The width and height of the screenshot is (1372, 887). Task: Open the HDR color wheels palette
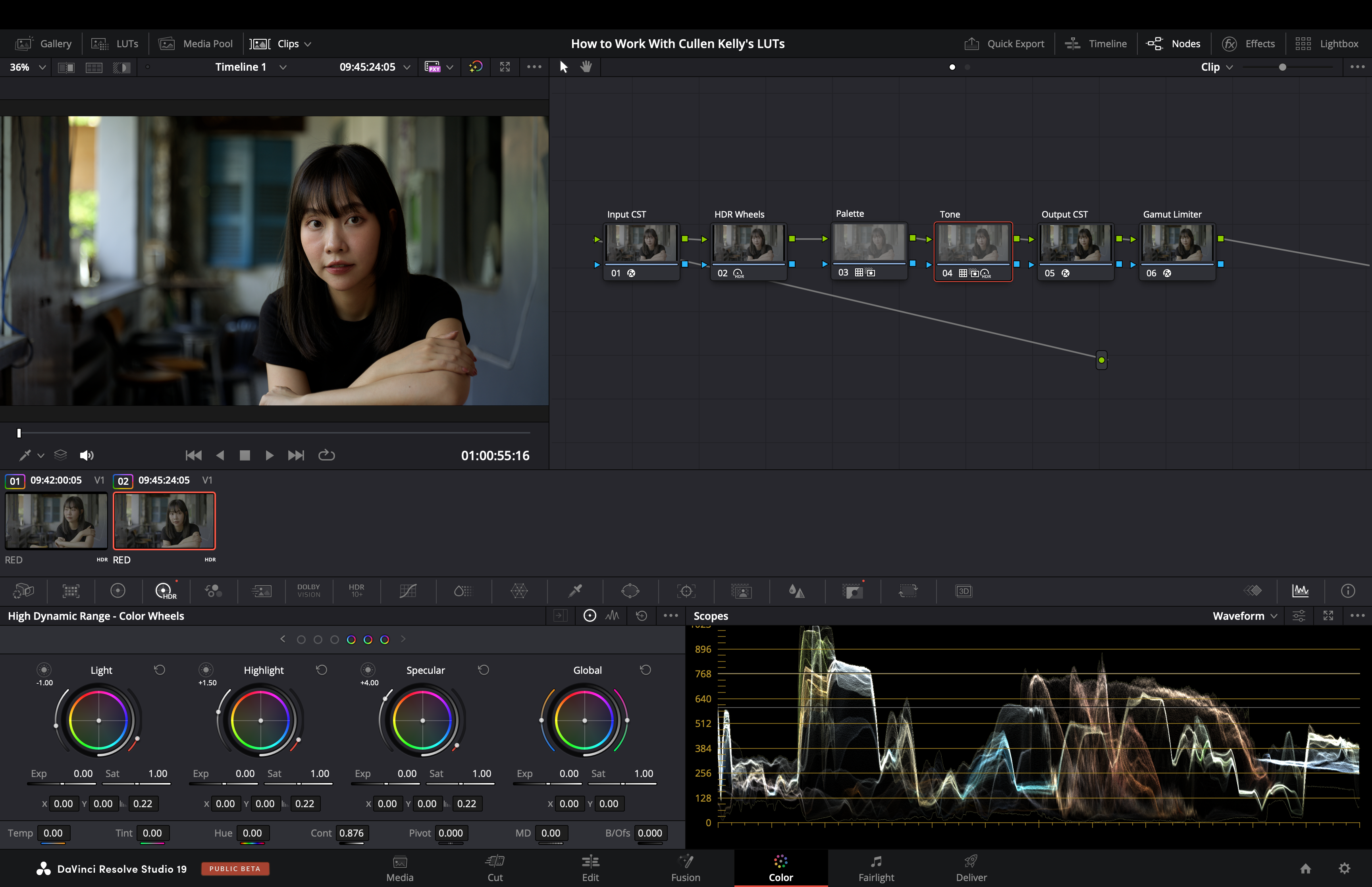click(165, 591)
